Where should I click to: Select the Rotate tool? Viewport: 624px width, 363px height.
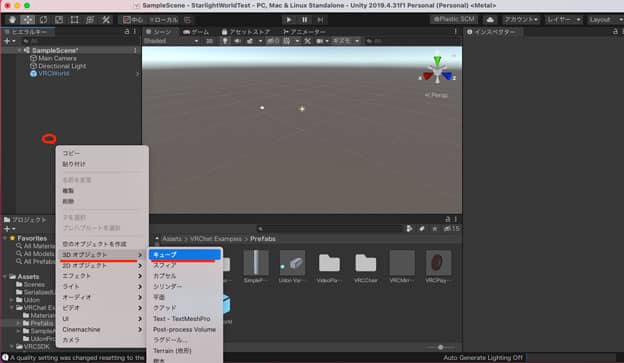[x=43, y=20]
